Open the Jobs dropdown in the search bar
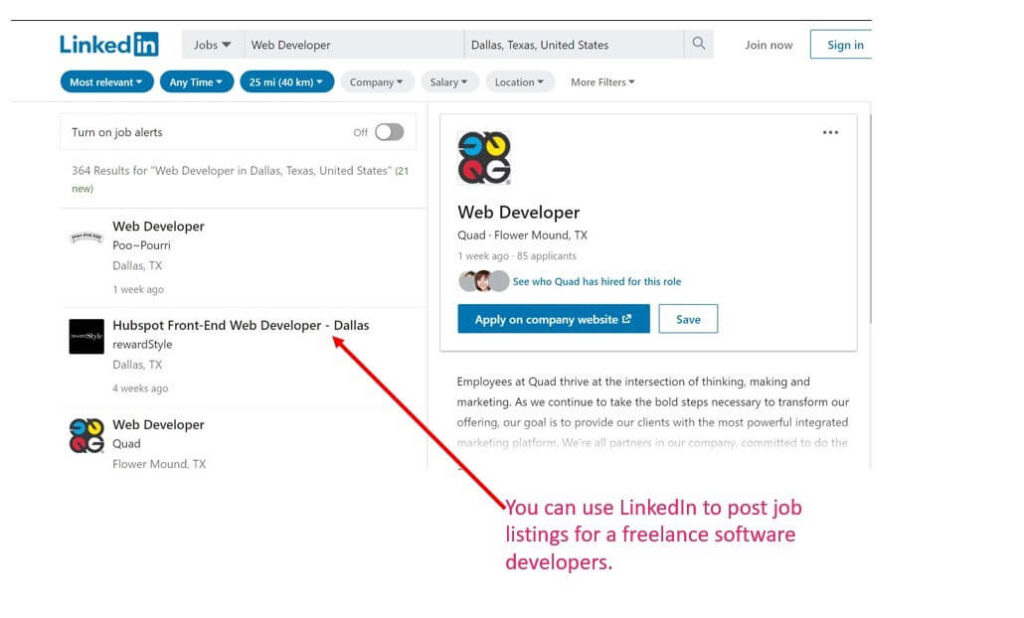The height and width of the screenshot is (618, 1024). click(212, 44)
